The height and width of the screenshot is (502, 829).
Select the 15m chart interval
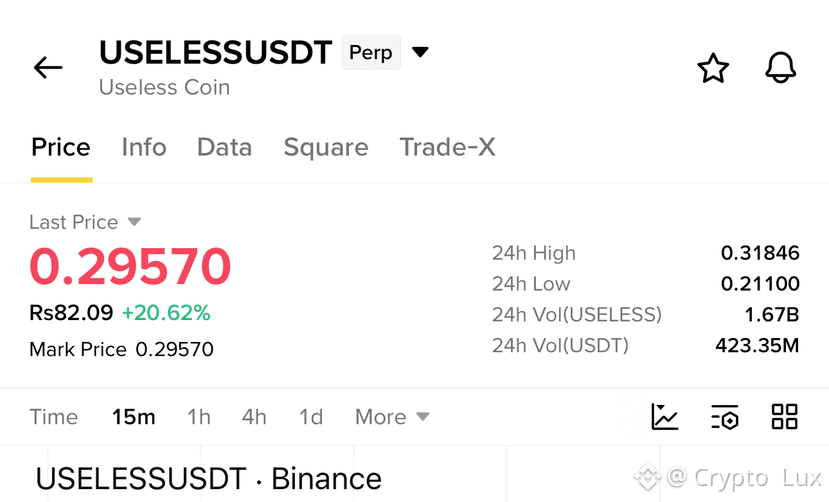(x=134, y=417)
